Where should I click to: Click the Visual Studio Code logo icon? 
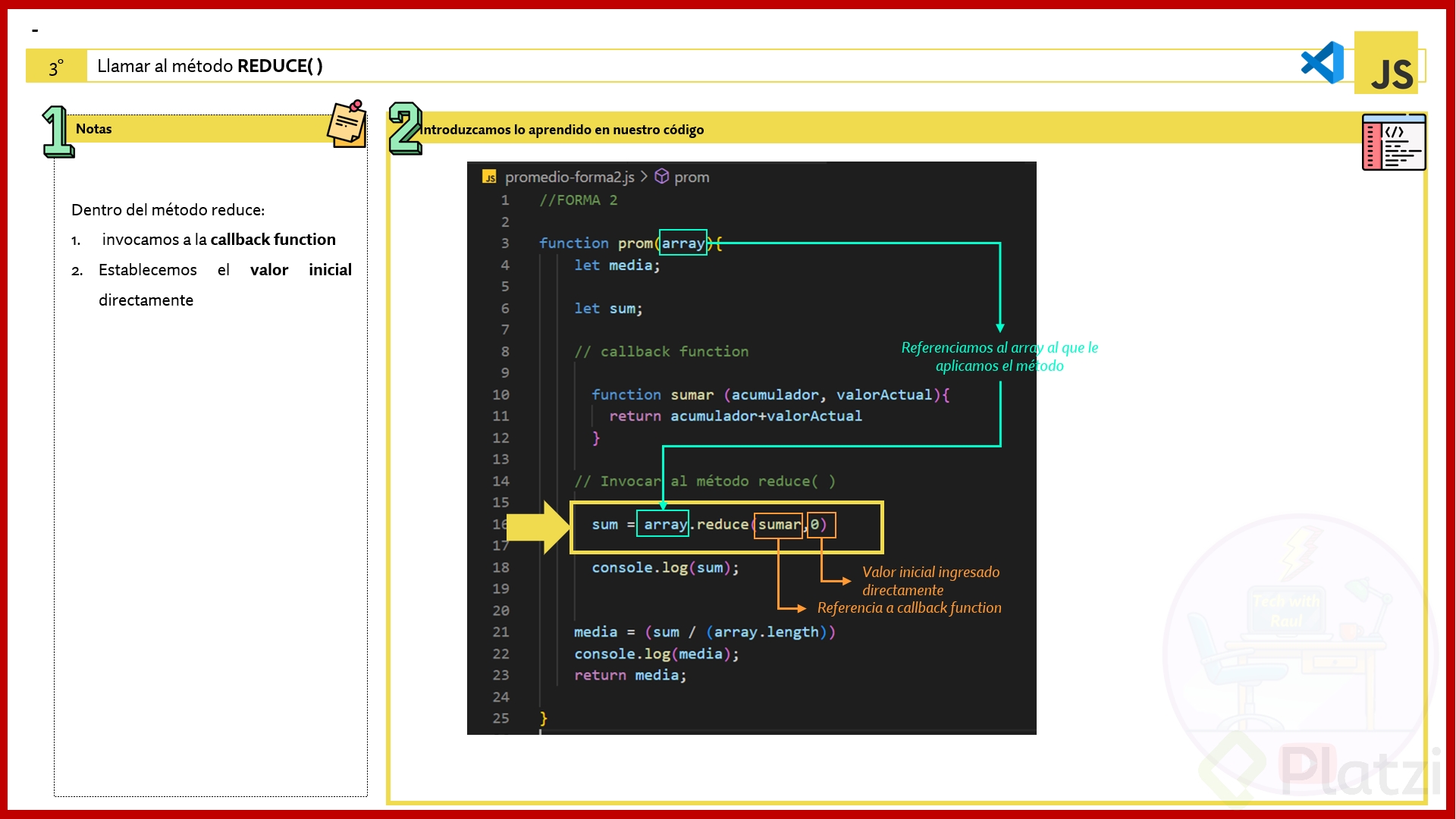1323,63
